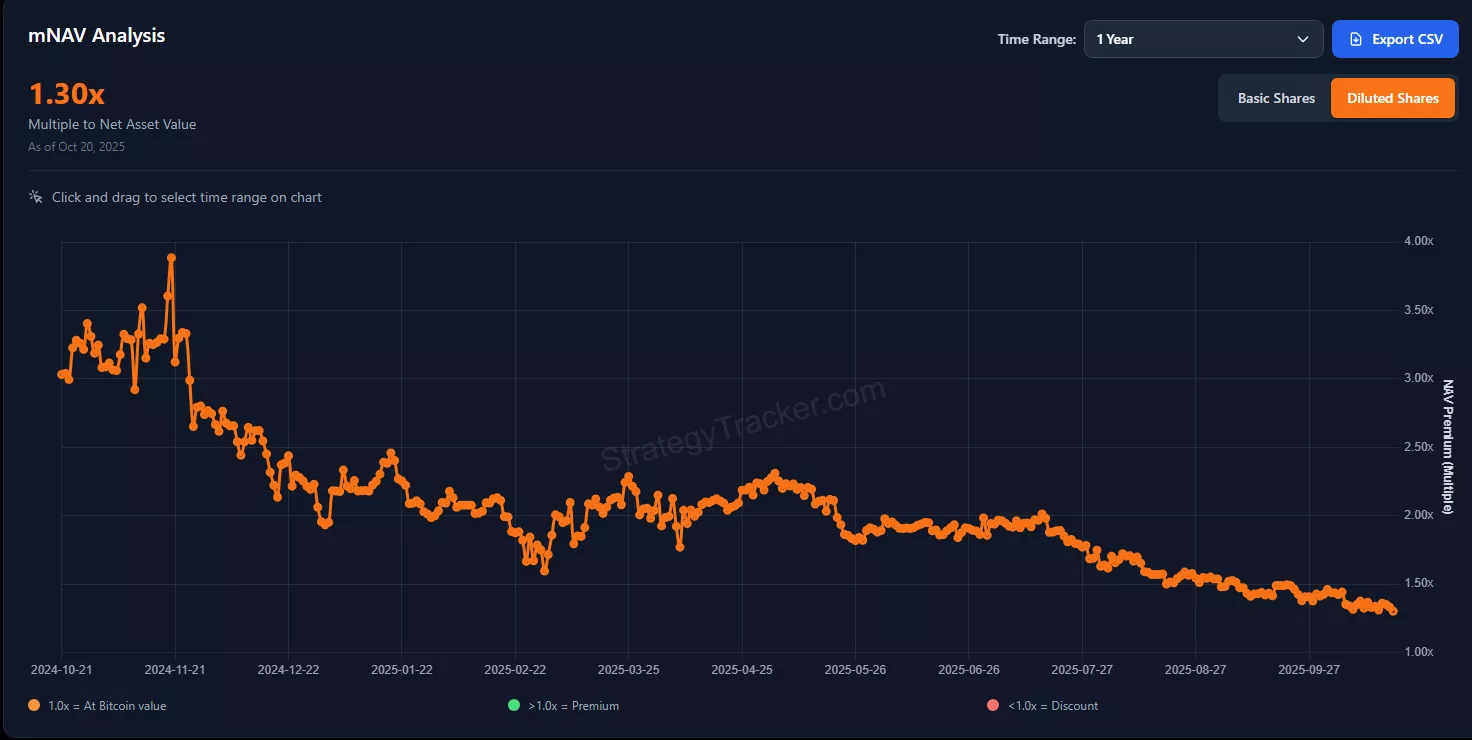This screenshot has width=1472, height=740.
Task: Switch to Basic Shares view
Action: click(1276, 98)
